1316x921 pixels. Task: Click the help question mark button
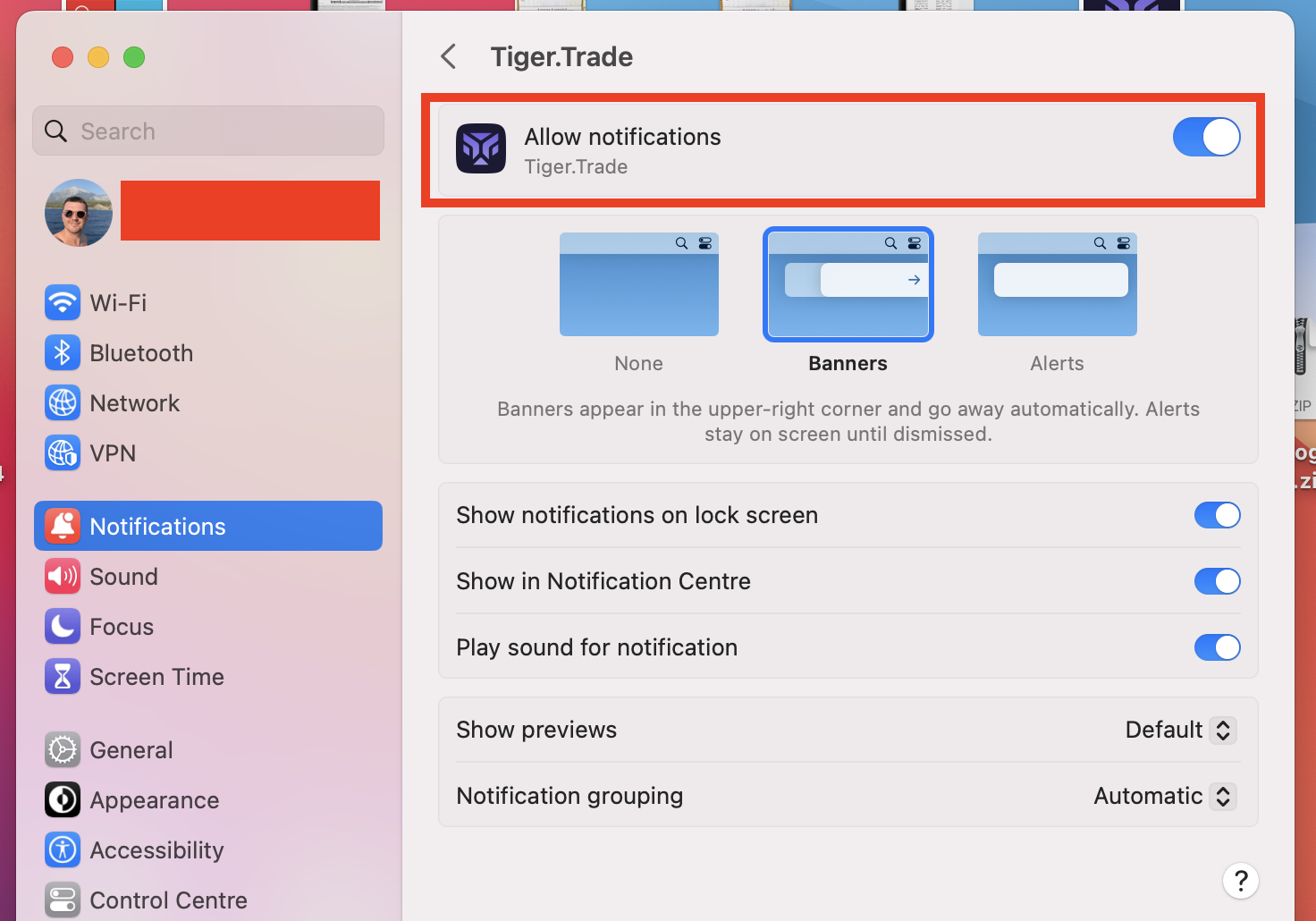pyautogui.click(x=1240, y=881)
